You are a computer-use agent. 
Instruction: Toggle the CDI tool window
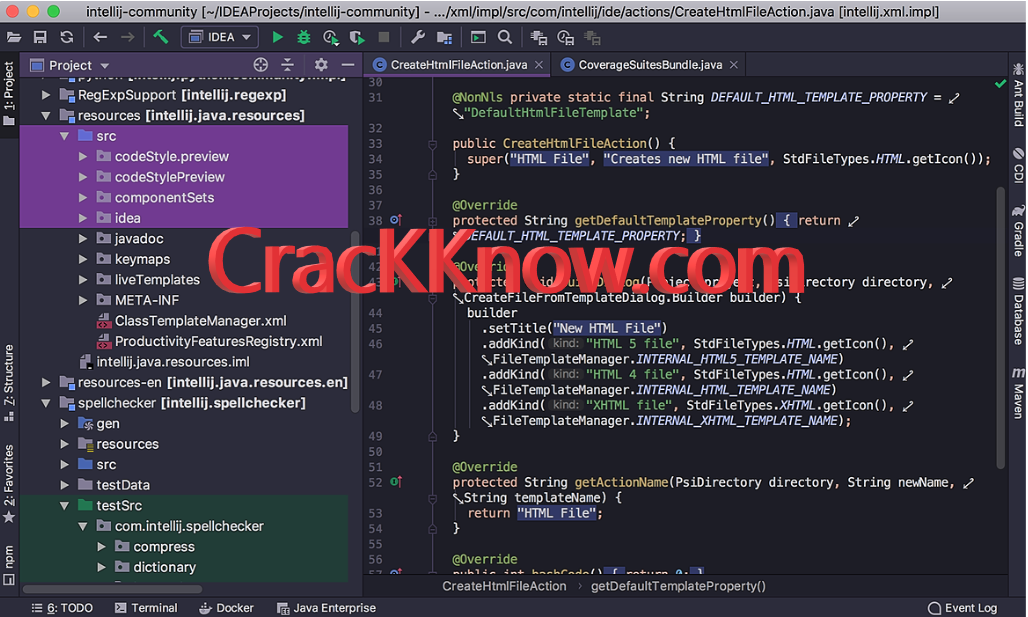pos(1018,165)
